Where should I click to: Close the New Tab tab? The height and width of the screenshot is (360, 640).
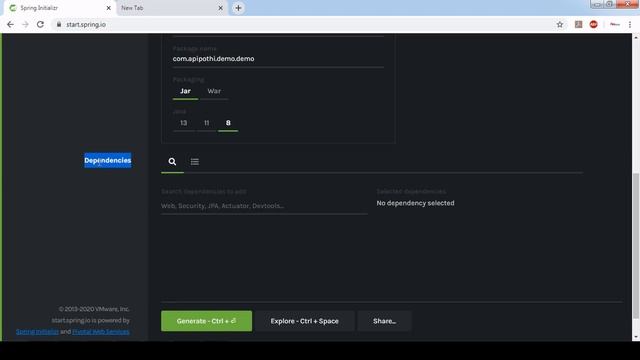pos(220,8)
